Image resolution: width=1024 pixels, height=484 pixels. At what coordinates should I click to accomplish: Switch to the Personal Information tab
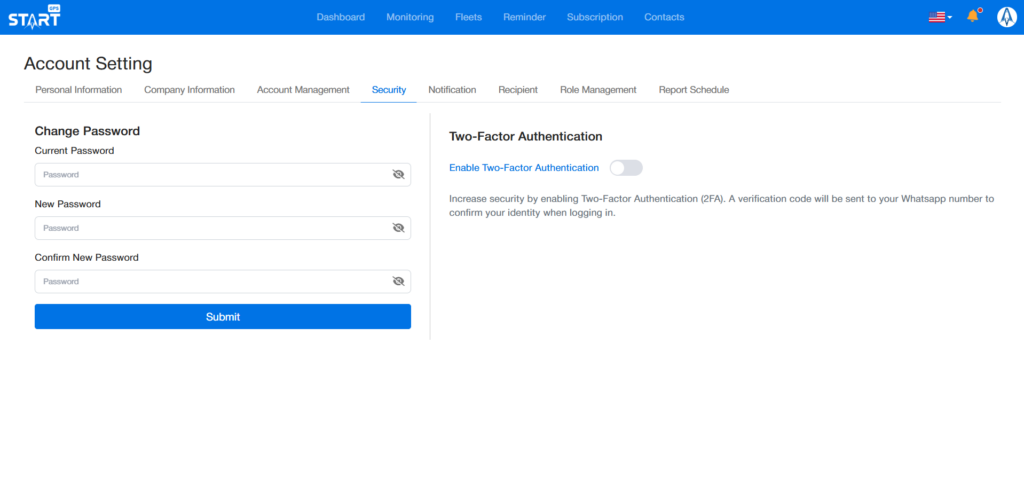tap(78, 90)
